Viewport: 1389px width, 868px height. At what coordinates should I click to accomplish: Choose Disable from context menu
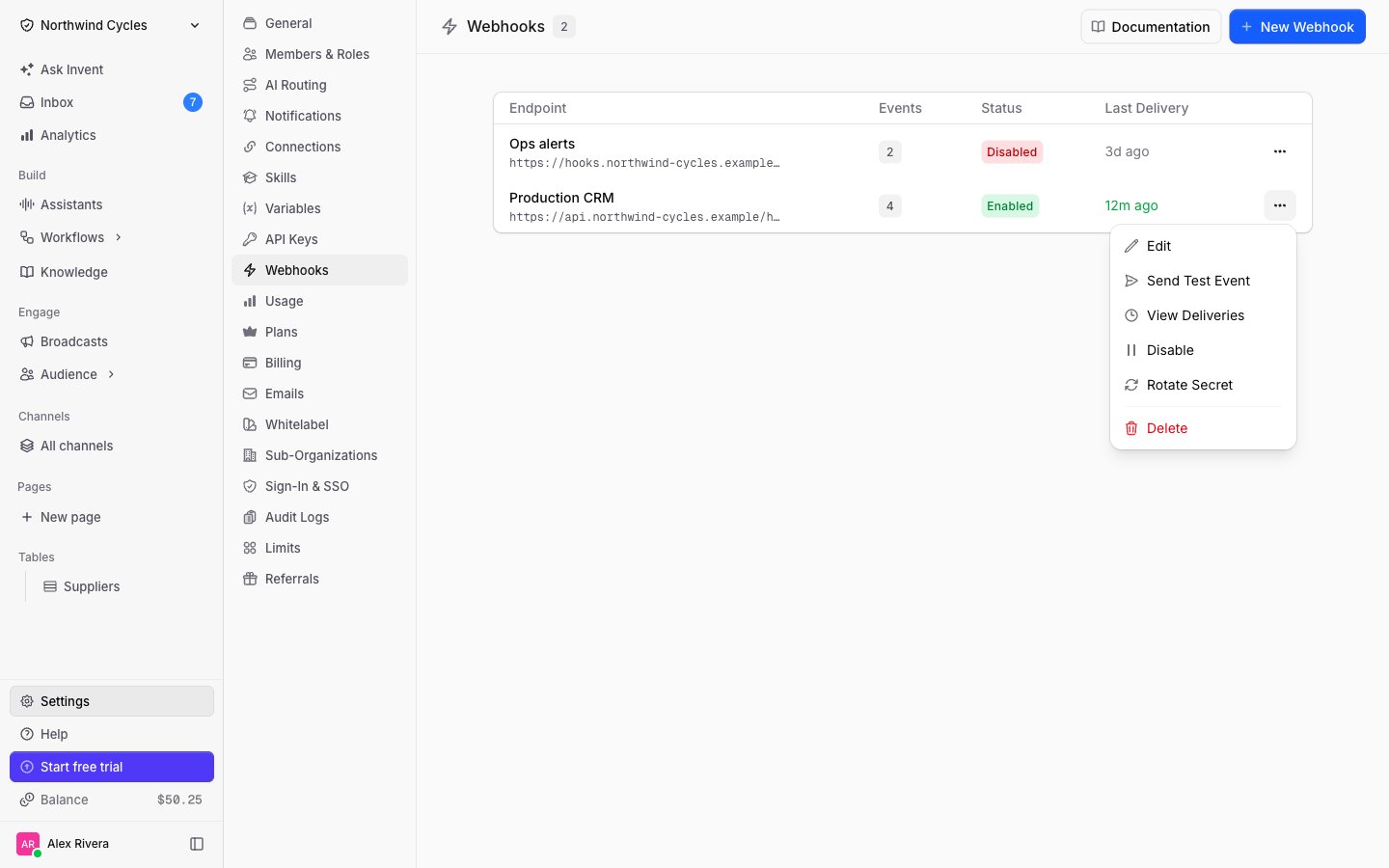coord(1203,350)
